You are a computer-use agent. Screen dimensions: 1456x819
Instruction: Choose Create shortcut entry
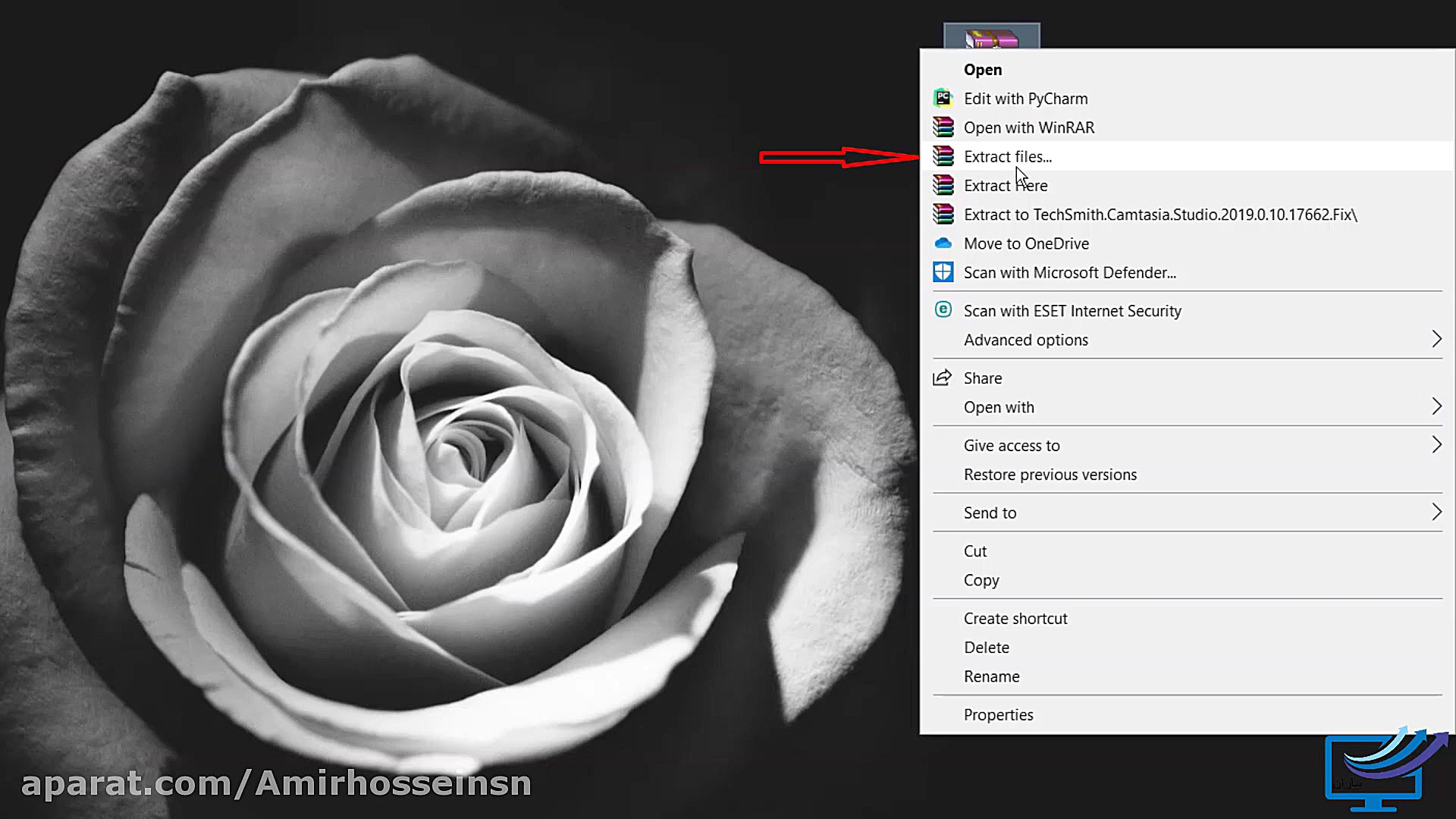pyautogui.click(x=1015, y=619)
